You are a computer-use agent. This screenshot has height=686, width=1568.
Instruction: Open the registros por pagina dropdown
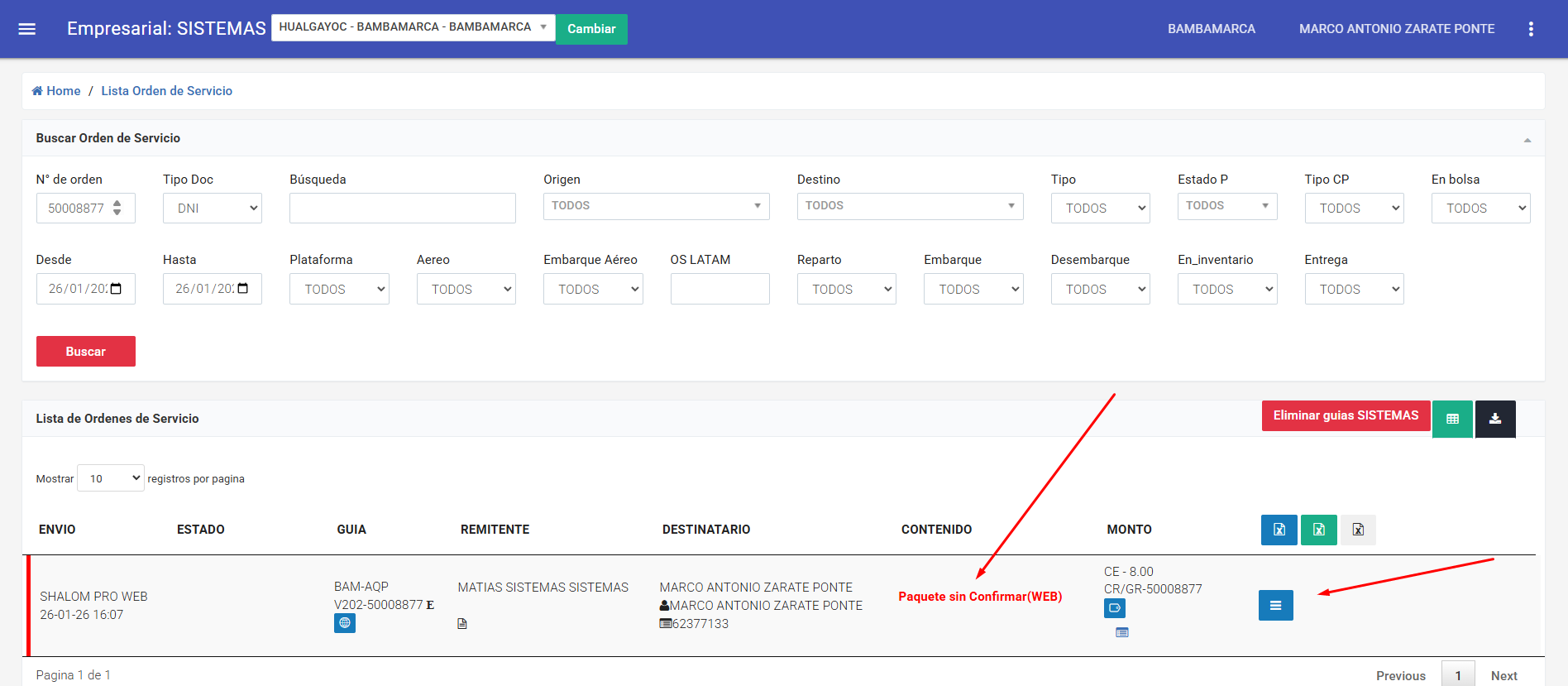(x=111, y=478)
